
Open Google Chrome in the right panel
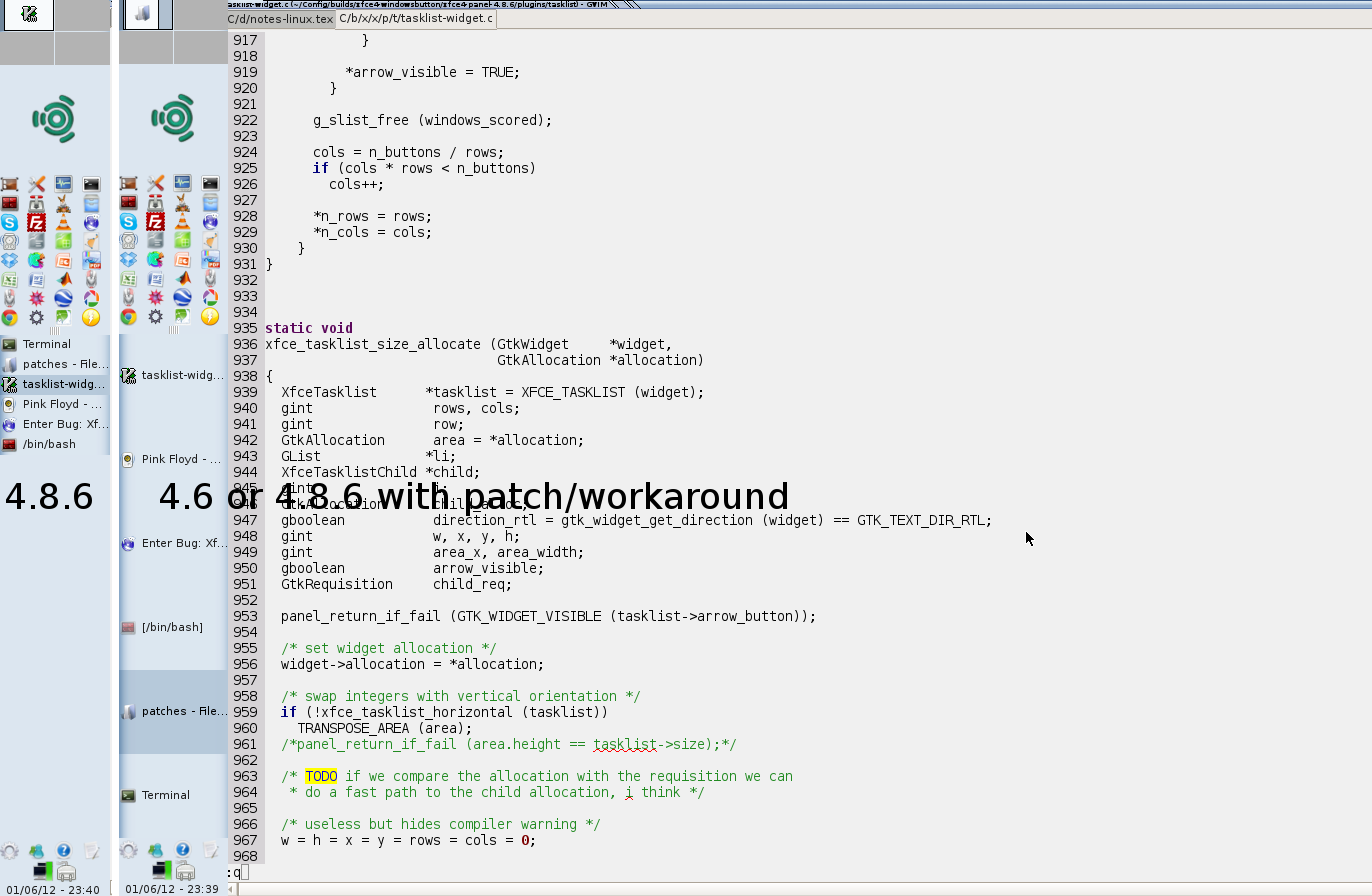click(x=129, y=317)
